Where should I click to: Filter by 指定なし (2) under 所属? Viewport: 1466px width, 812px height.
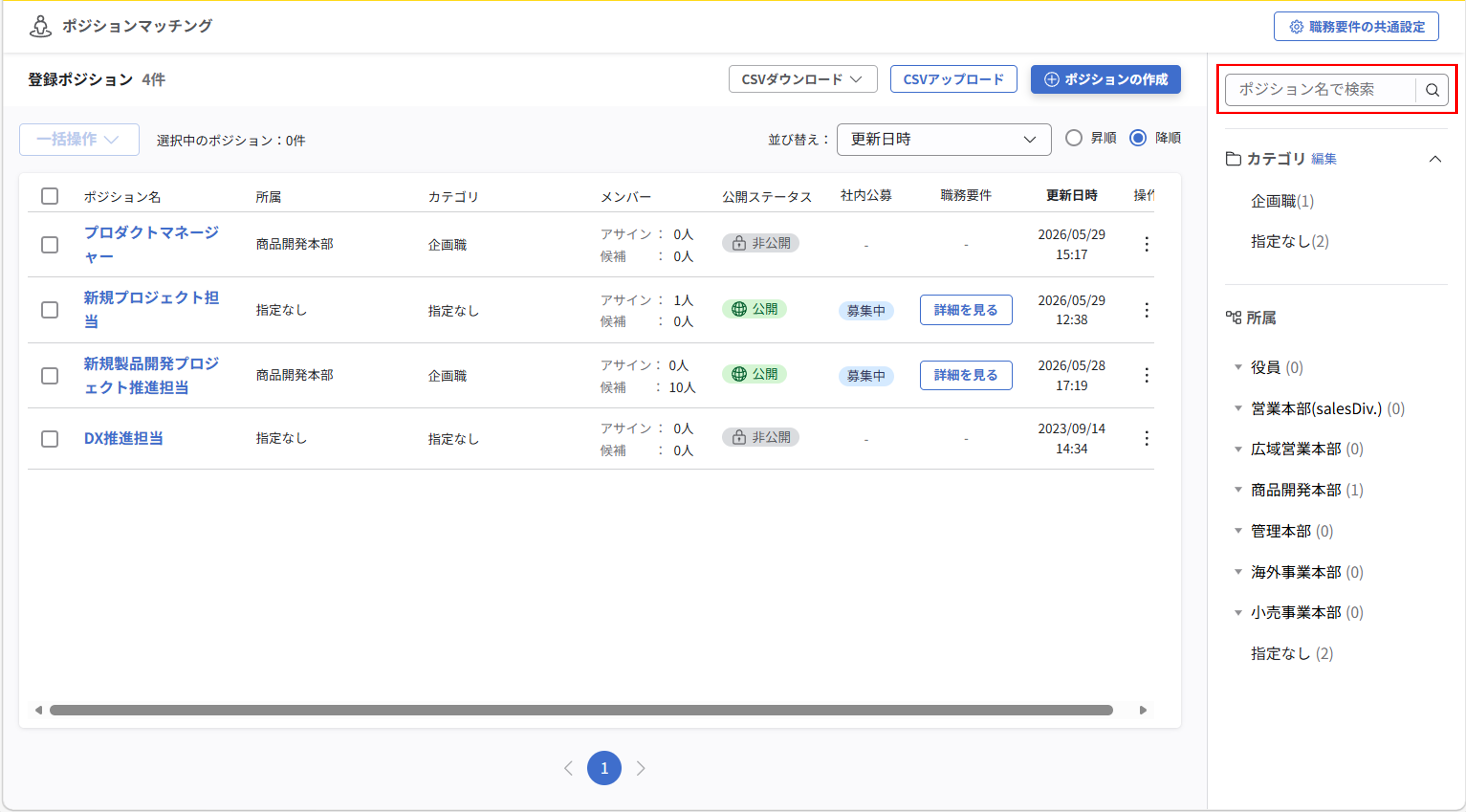point(1291,653)
